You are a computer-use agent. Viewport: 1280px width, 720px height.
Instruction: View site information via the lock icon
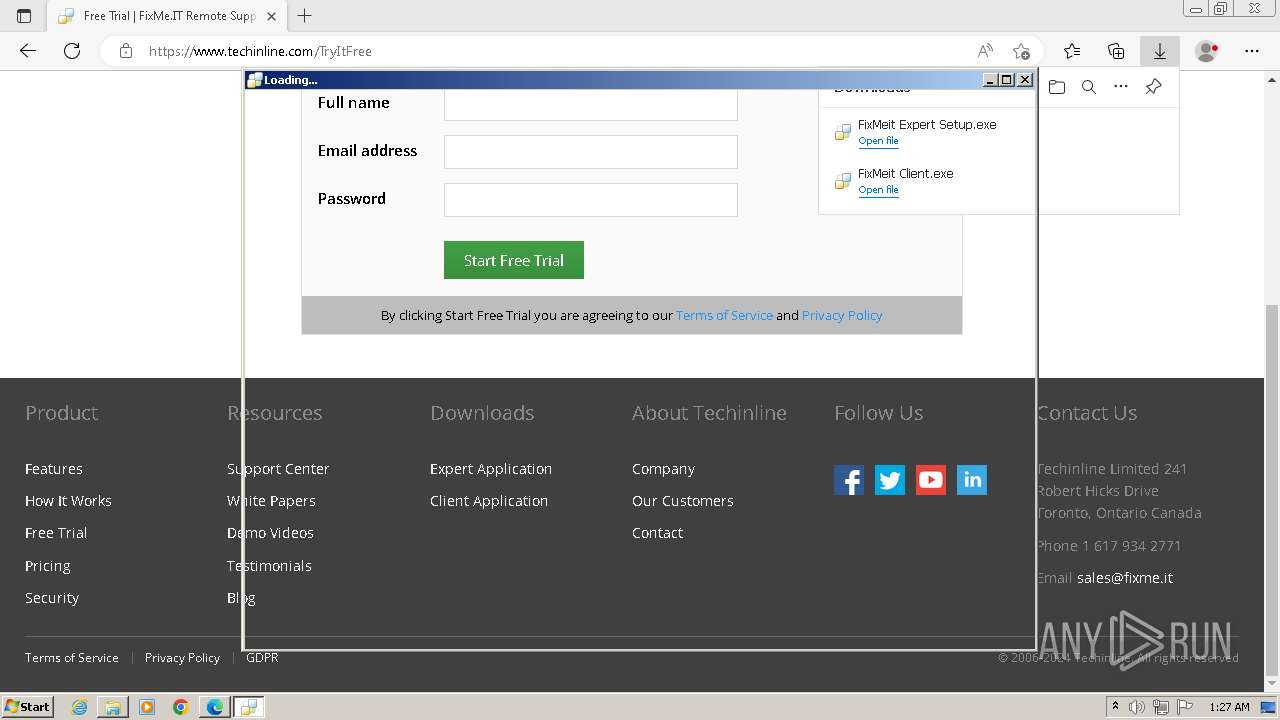[126, 51]
